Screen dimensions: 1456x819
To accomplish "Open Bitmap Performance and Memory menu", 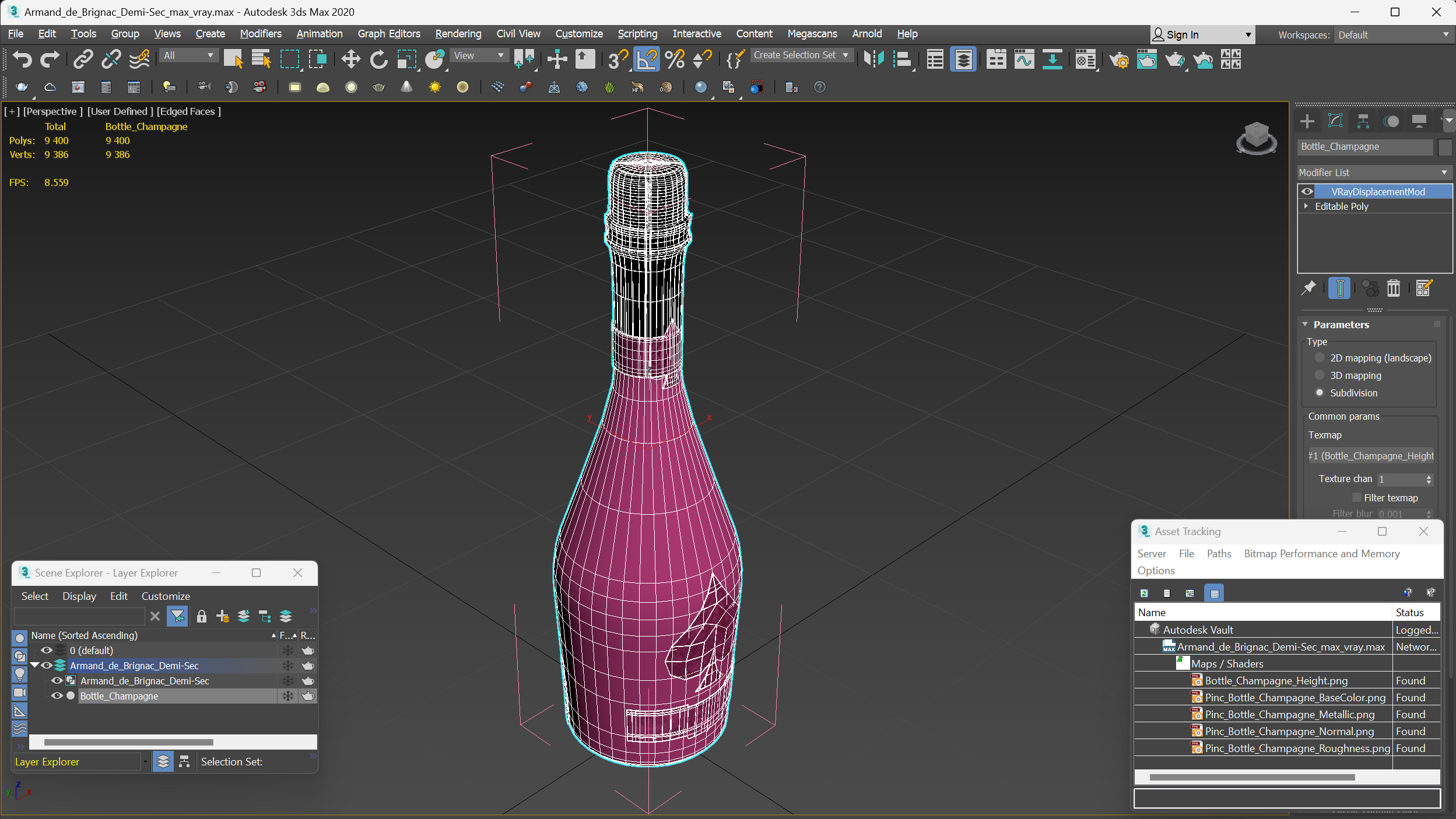I will click(1322, 553).
